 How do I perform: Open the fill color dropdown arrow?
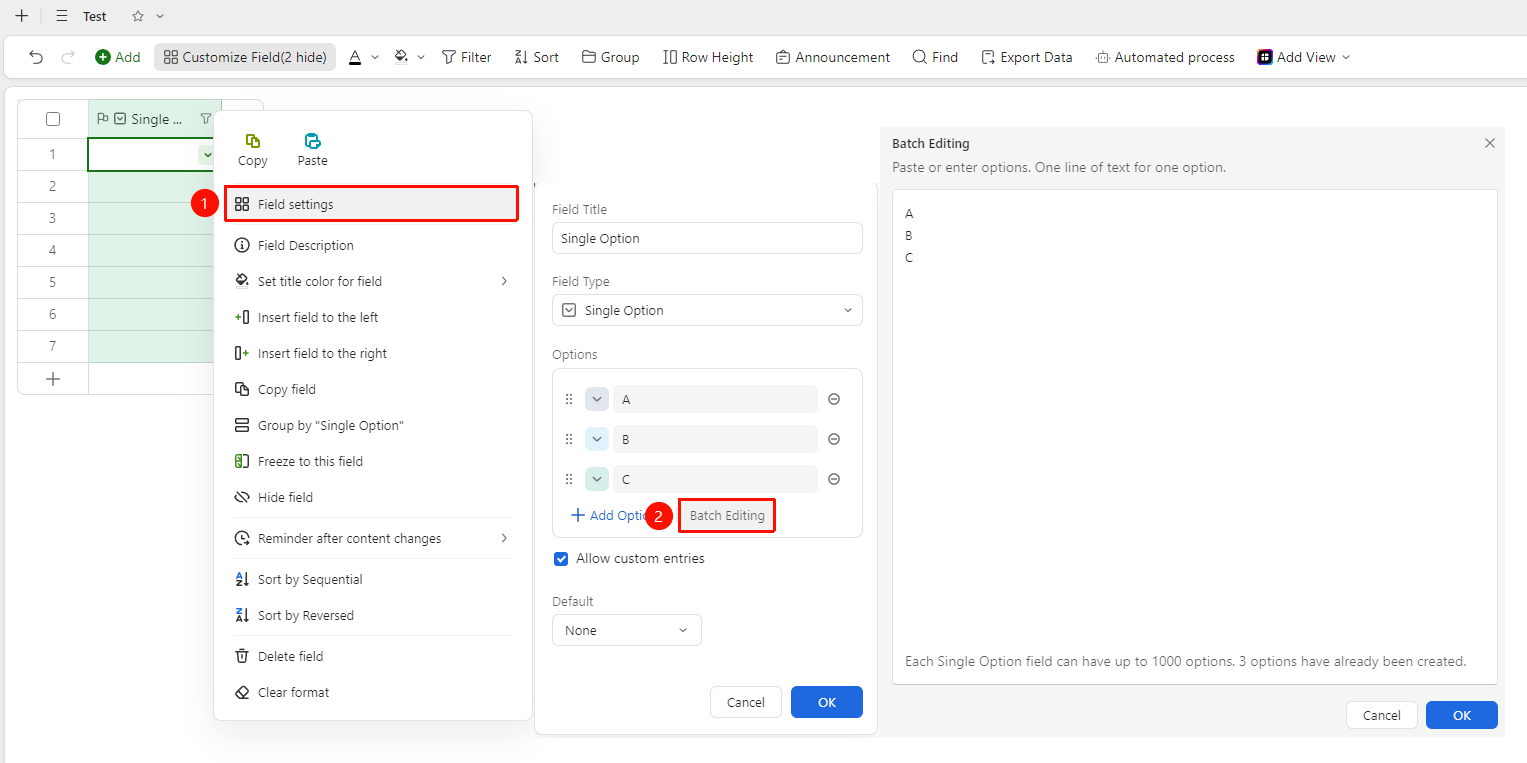(x=421, y=57)
